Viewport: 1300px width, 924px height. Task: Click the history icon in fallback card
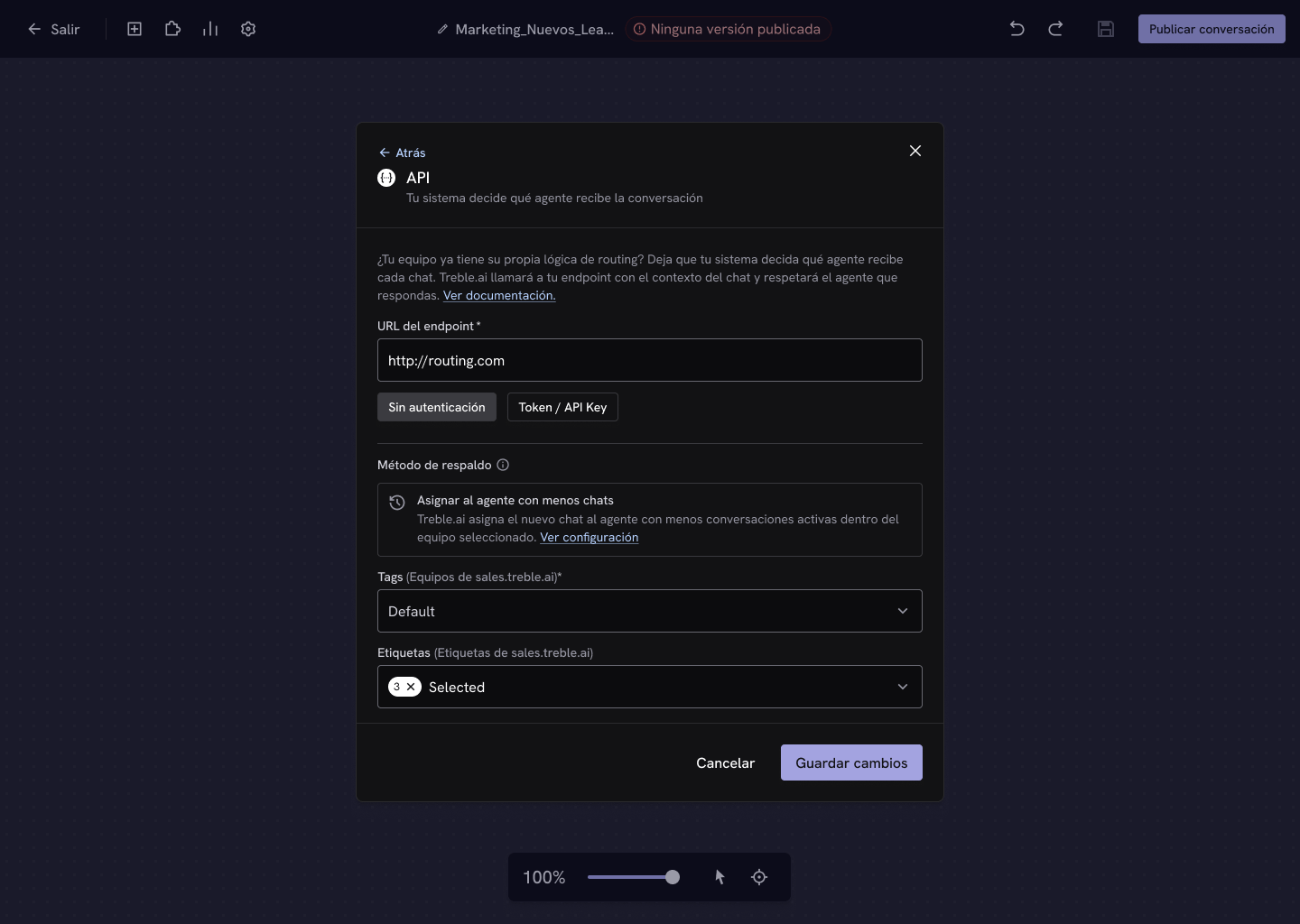[397, 503]
